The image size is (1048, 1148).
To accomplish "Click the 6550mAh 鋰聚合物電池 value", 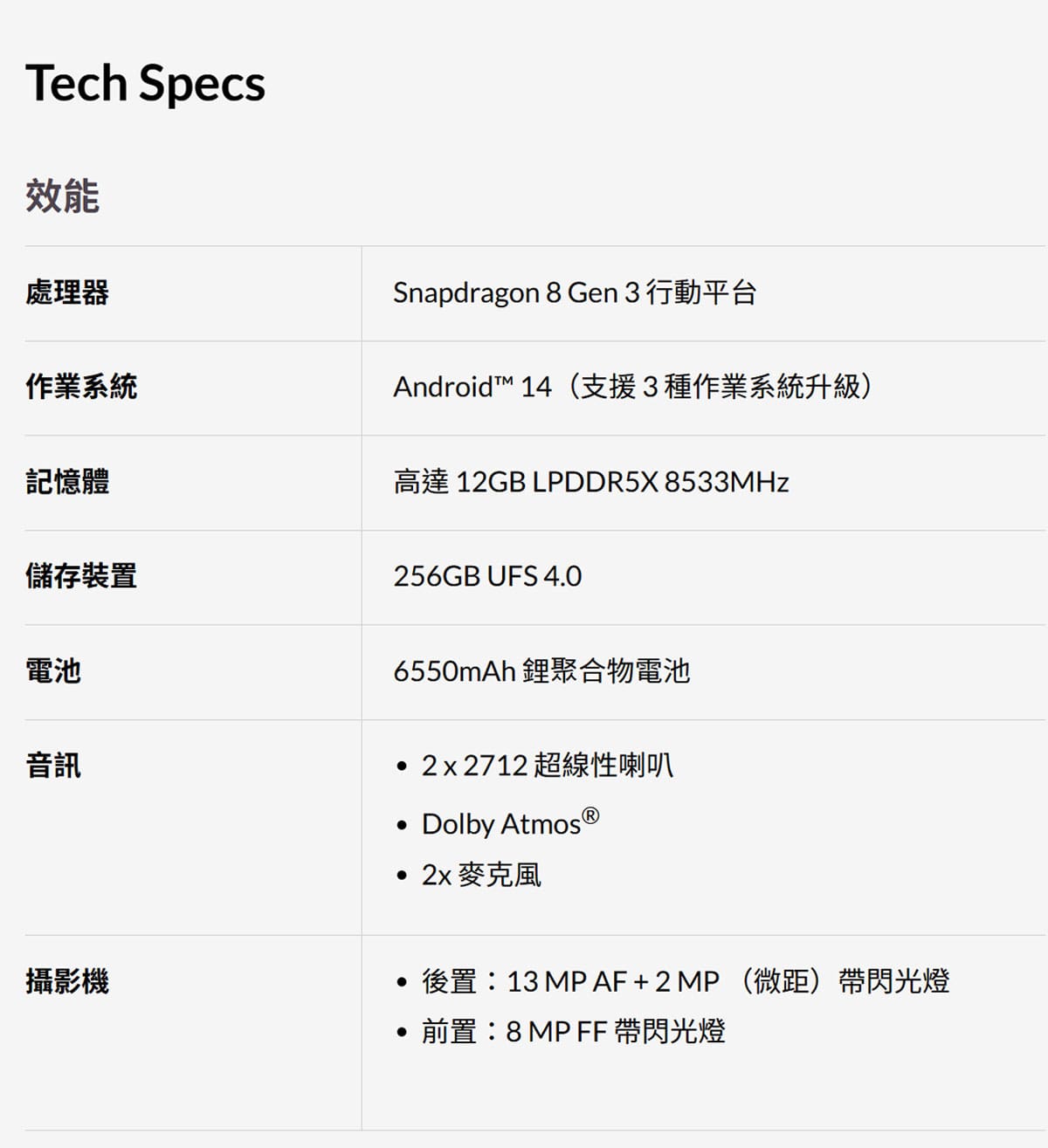I will pyautogui.click(x=541, y=671).
